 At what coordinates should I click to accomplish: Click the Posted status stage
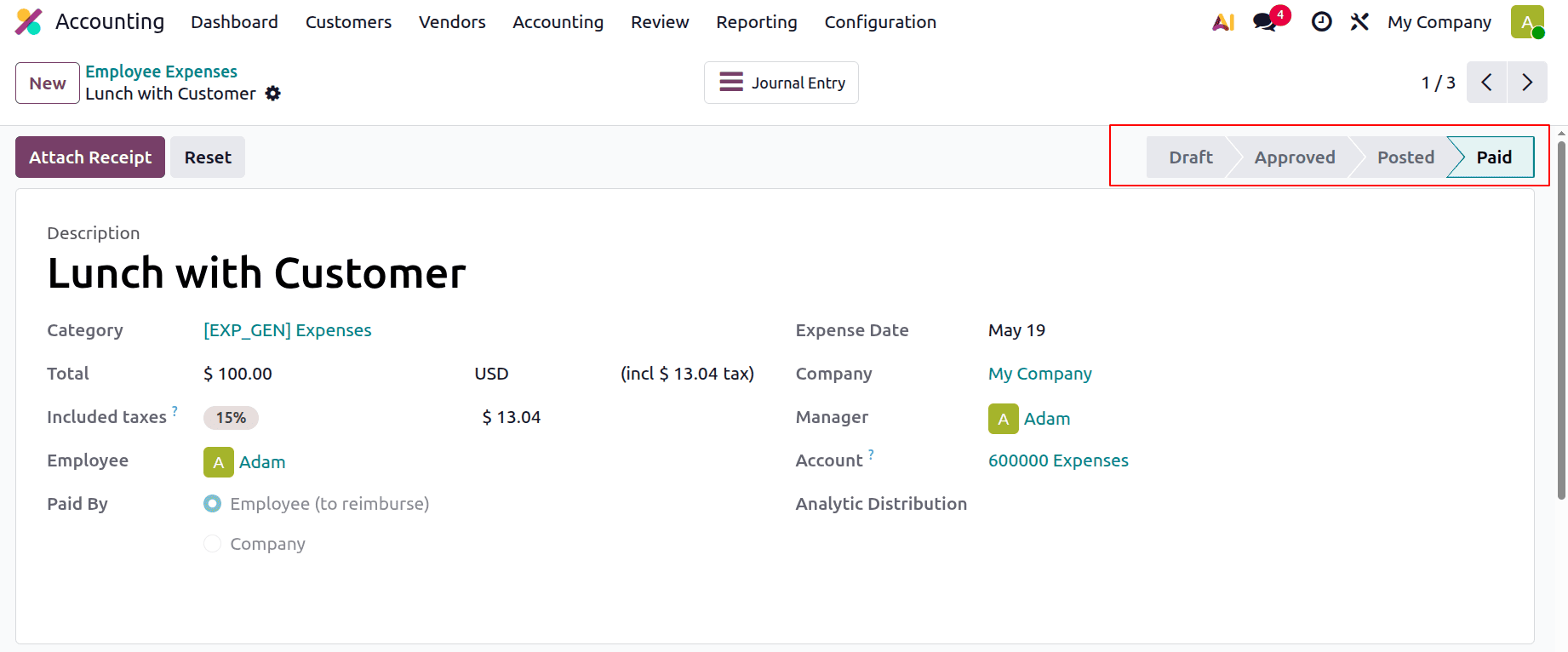coord(1405,157)
